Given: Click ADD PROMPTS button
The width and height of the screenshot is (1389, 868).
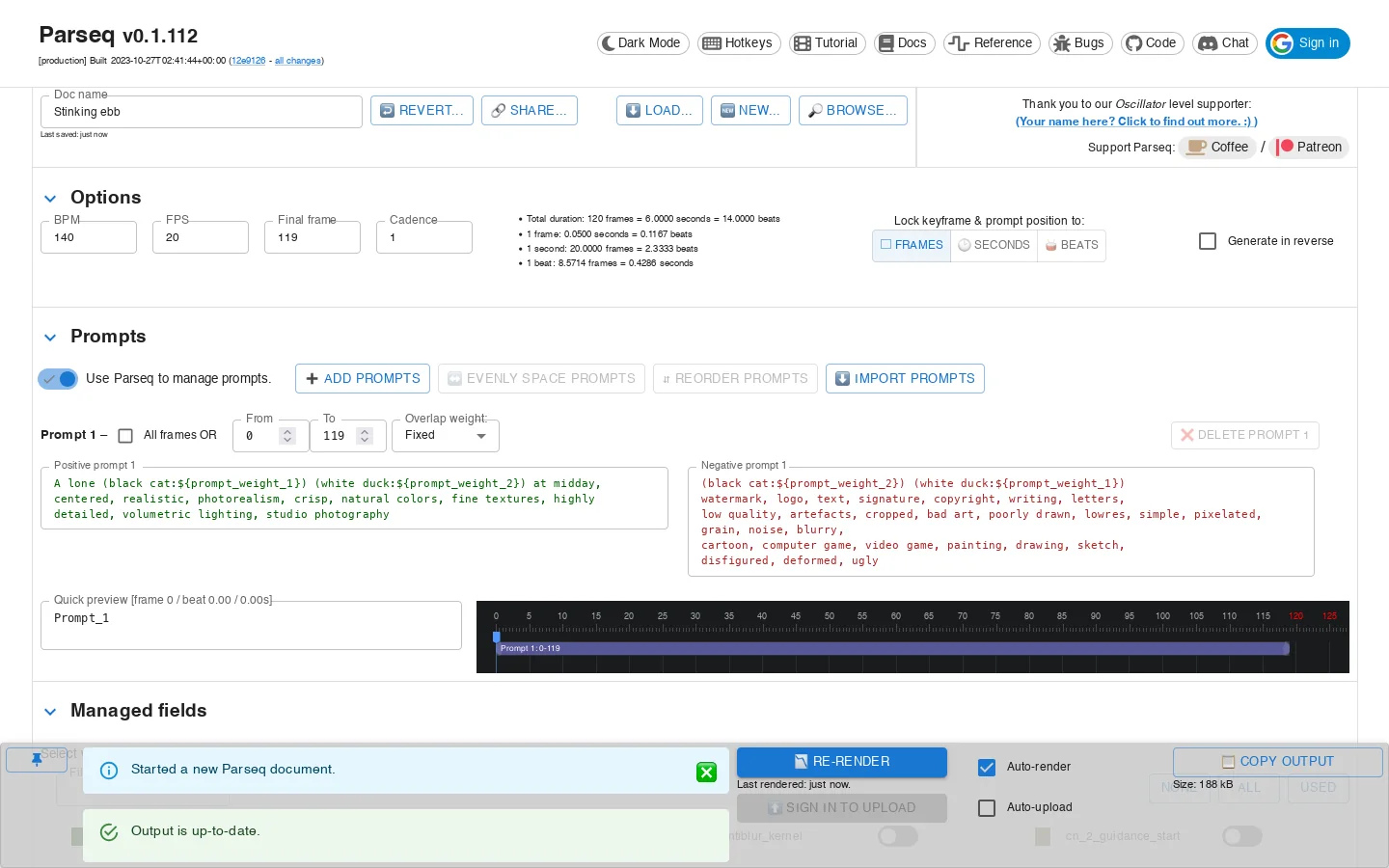Looking at the screenshot, I should 363,379.
